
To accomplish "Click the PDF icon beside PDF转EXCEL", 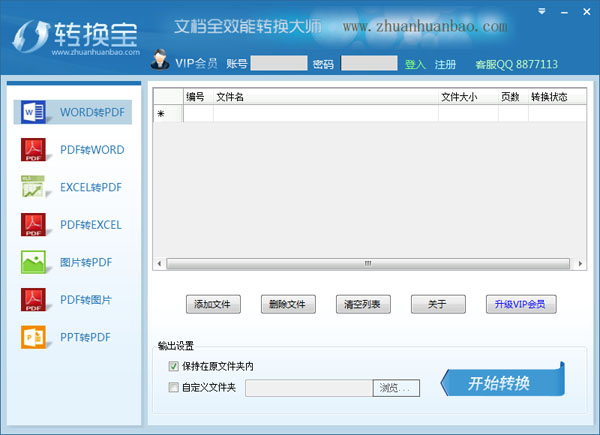I will coord(33,224).
